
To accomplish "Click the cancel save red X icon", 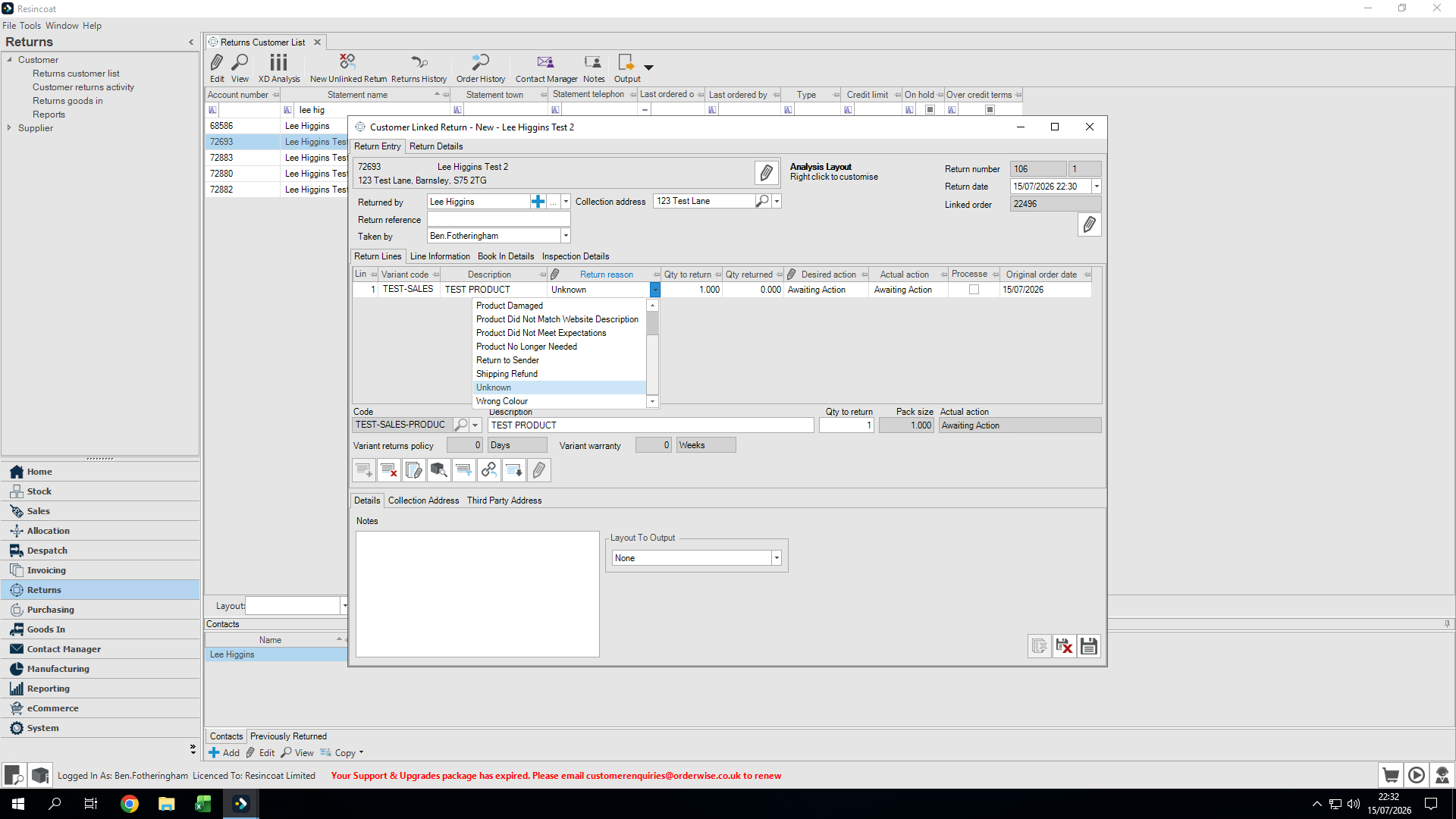I will point(1064,646).
